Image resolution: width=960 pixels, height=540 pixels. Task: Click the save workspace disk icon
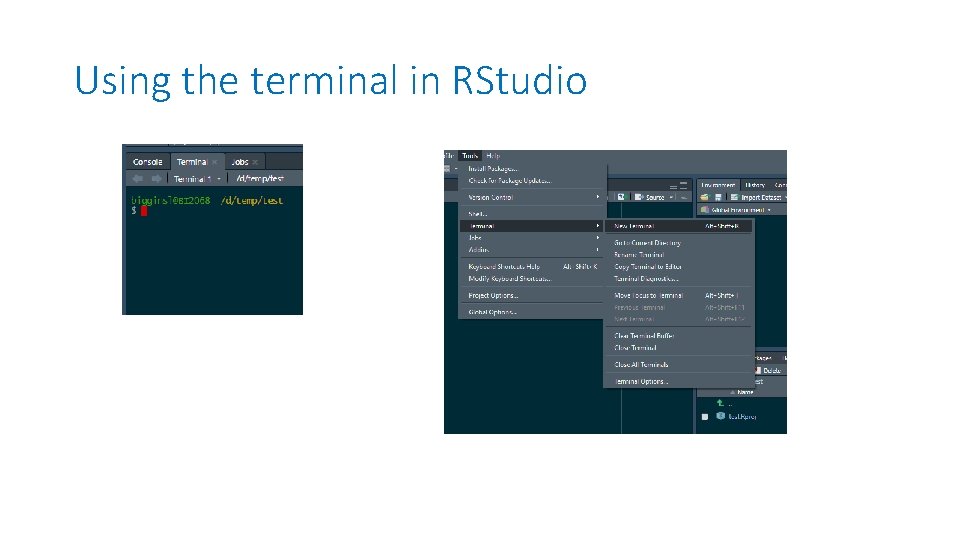pyautogui.click(x=718, y=197)
